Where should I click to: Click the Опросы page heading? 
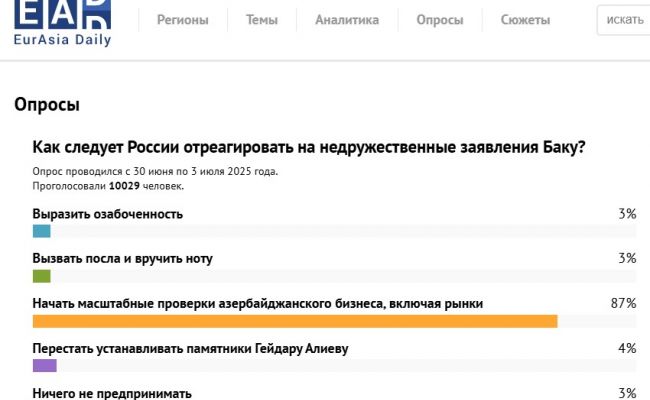47,105
